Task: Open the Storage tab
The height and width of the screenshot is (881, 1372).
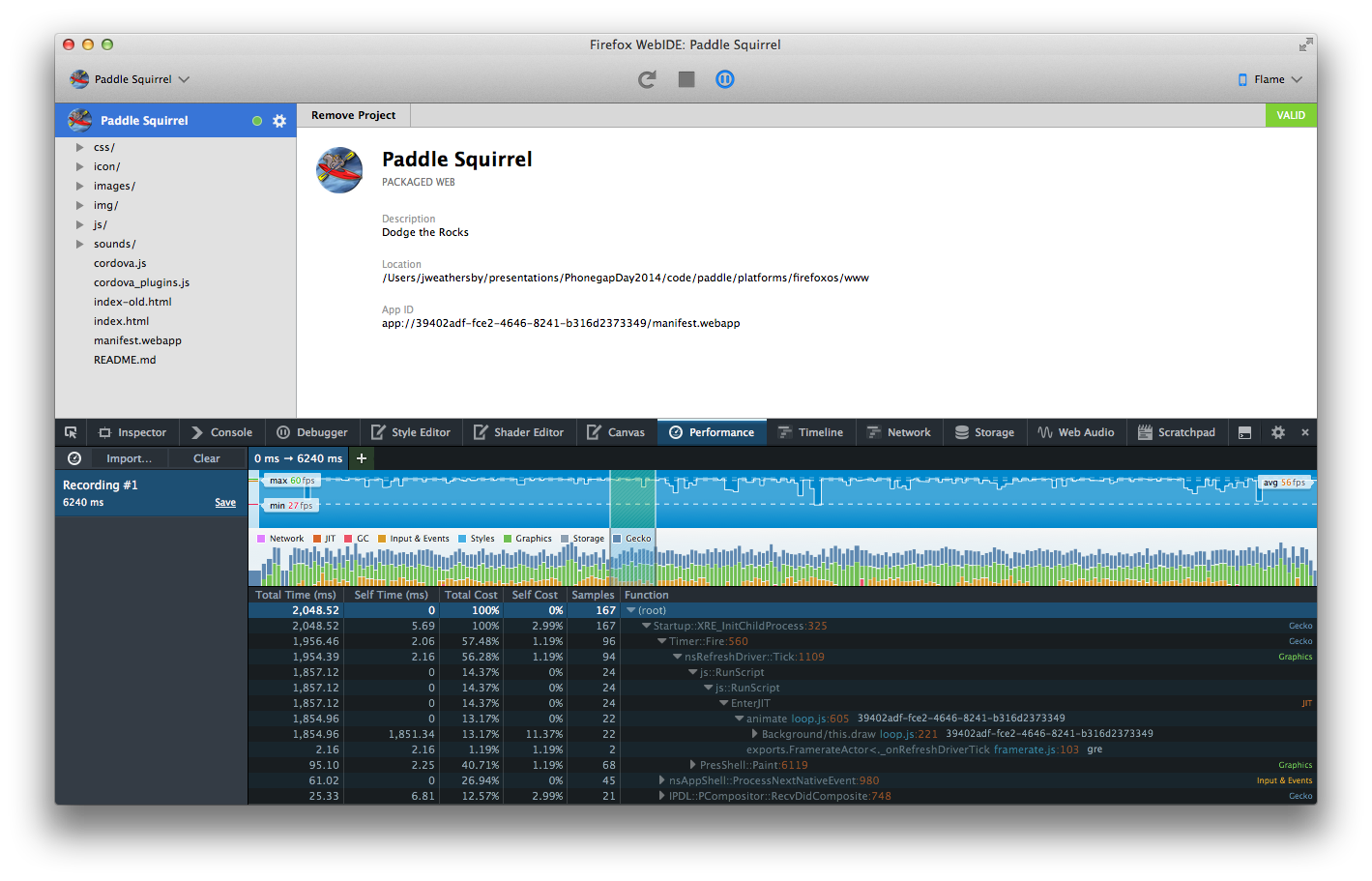Action: 985,432
